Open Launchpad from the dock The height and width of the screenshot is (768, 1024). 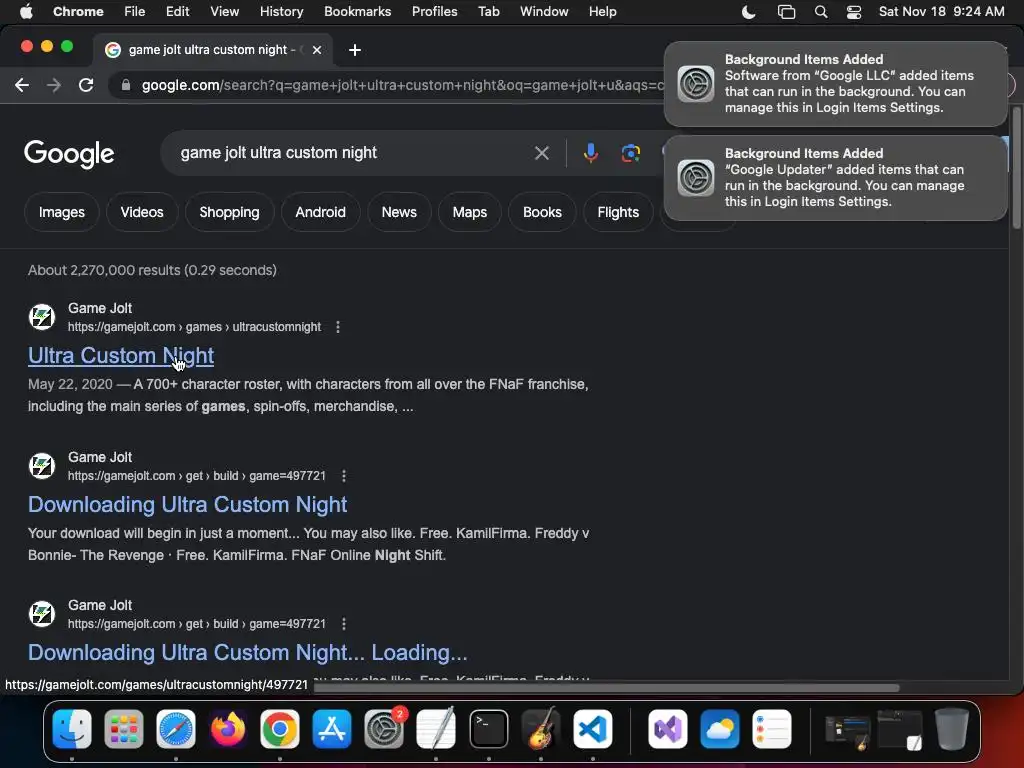[123, 729]
